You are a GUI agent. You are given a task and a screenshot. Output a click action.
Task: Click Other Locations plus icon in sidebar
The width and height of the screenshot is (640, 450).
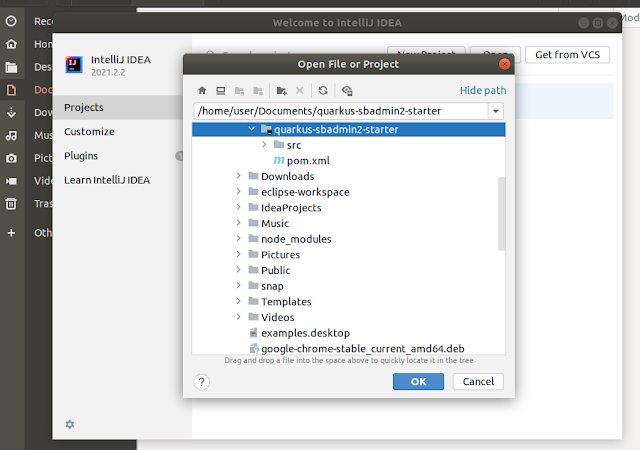[11, 233]
